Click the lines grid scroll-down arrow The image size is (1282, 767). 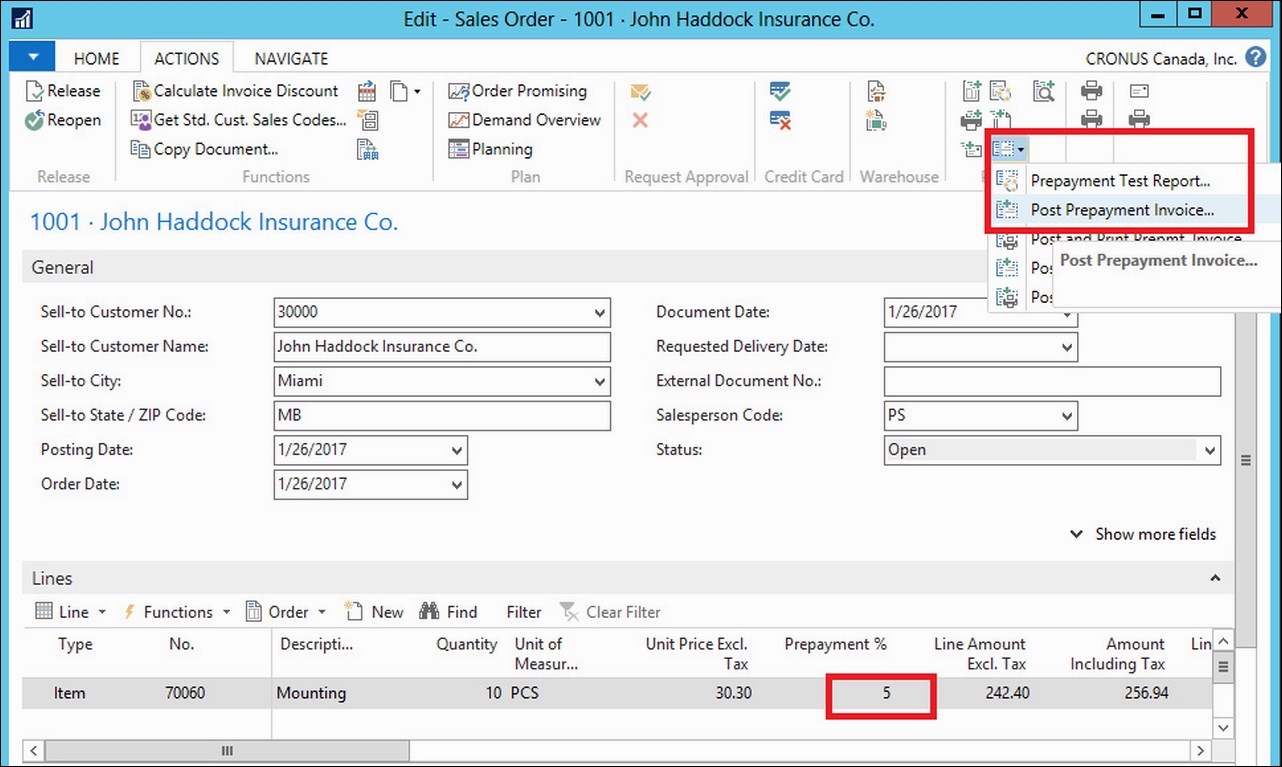(1223, 727)
